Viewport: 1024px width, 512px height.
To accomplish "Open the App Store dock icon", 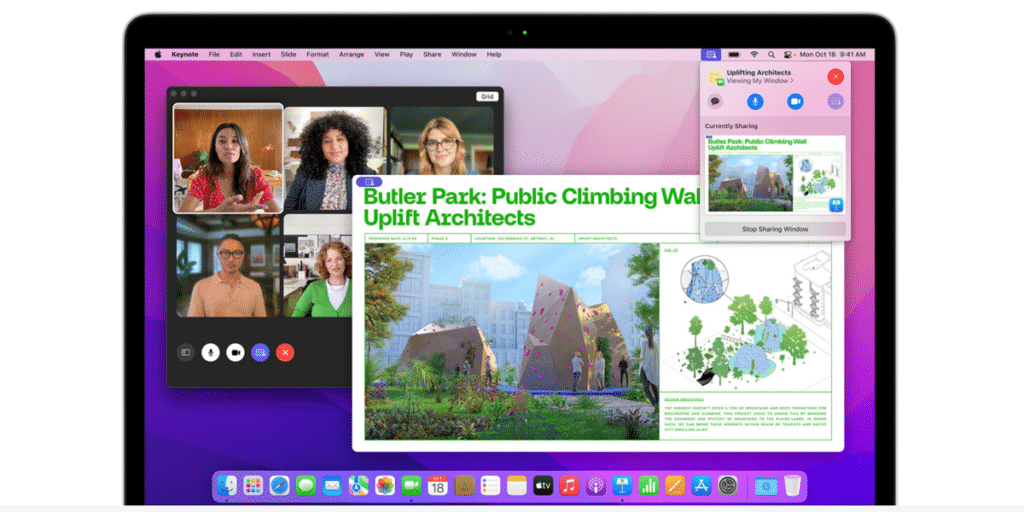I will [701, 485].
